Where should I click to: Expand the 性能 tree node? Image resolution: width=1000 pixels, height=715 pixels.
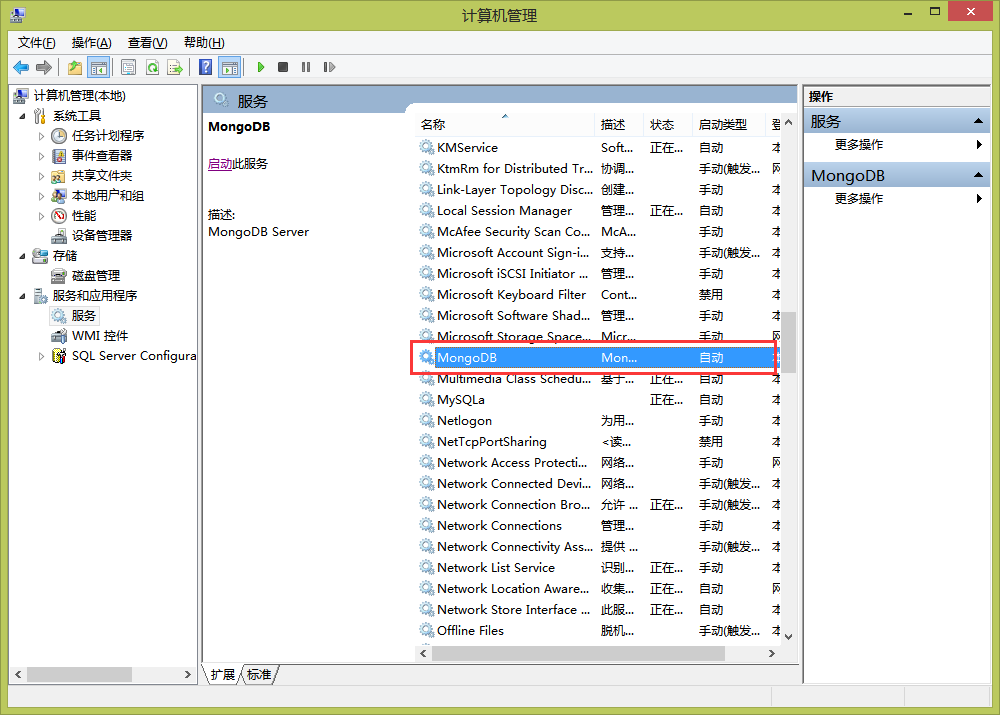pyautogui.click(x=41, y=216)
